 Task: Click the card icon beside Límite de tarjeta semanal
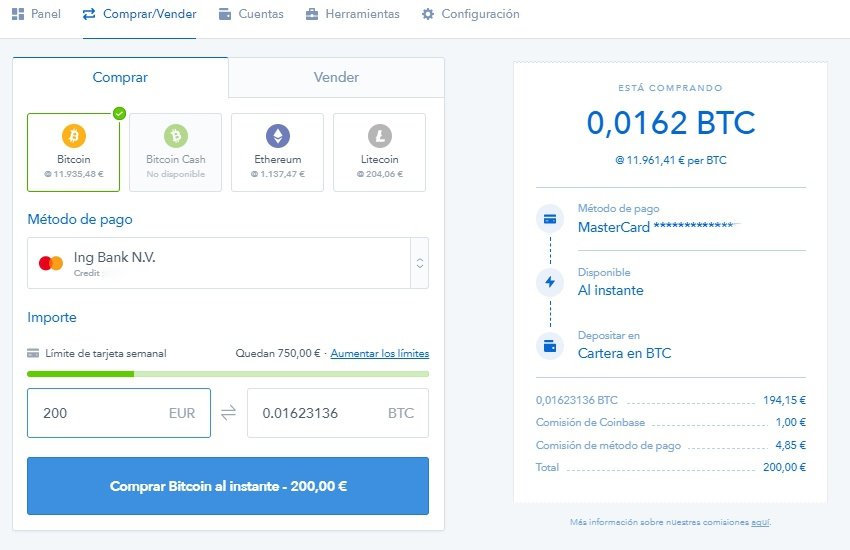click(x=33, y=353)
